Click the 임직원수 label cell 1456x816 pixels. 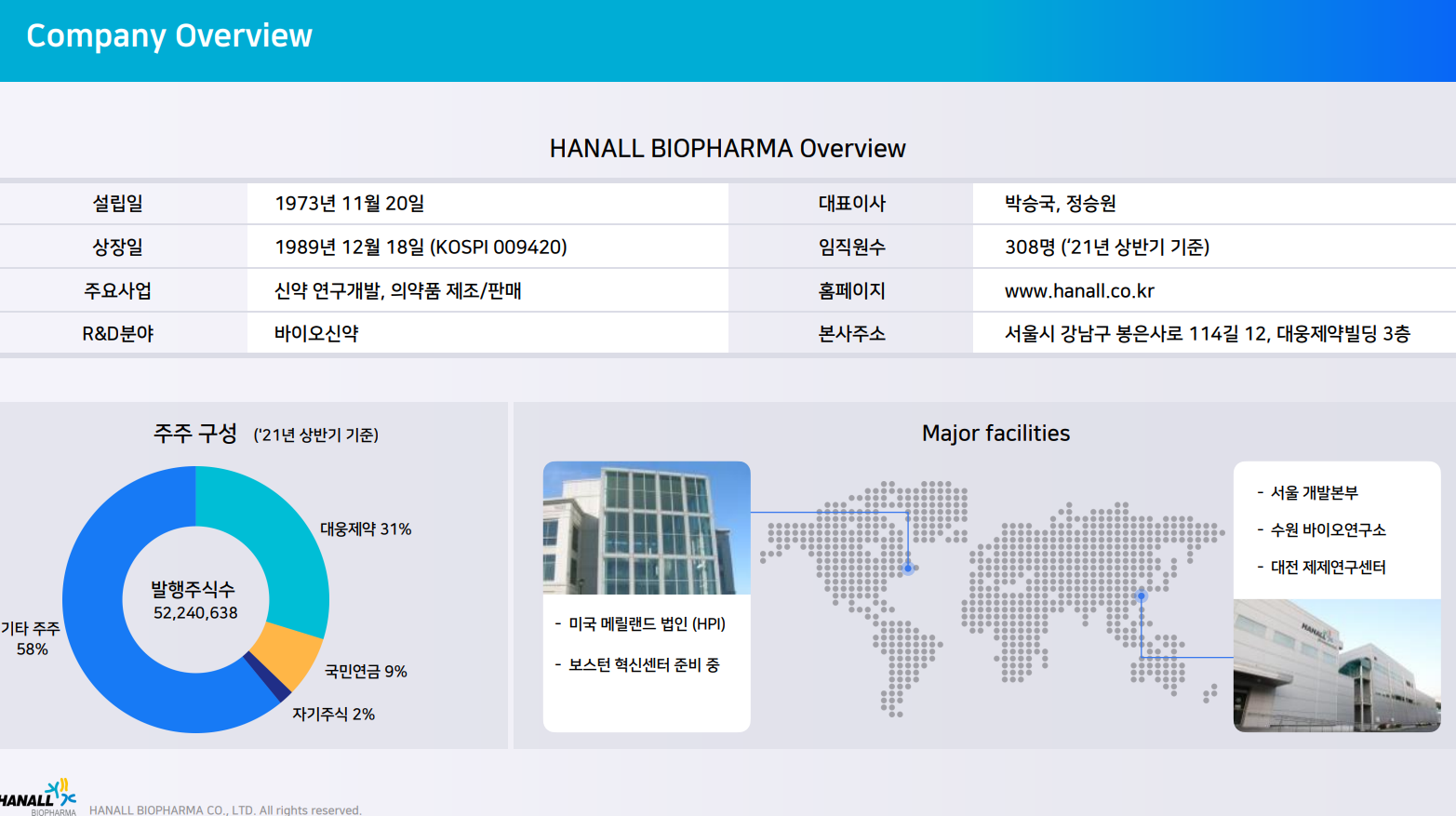tap(850, 247)
